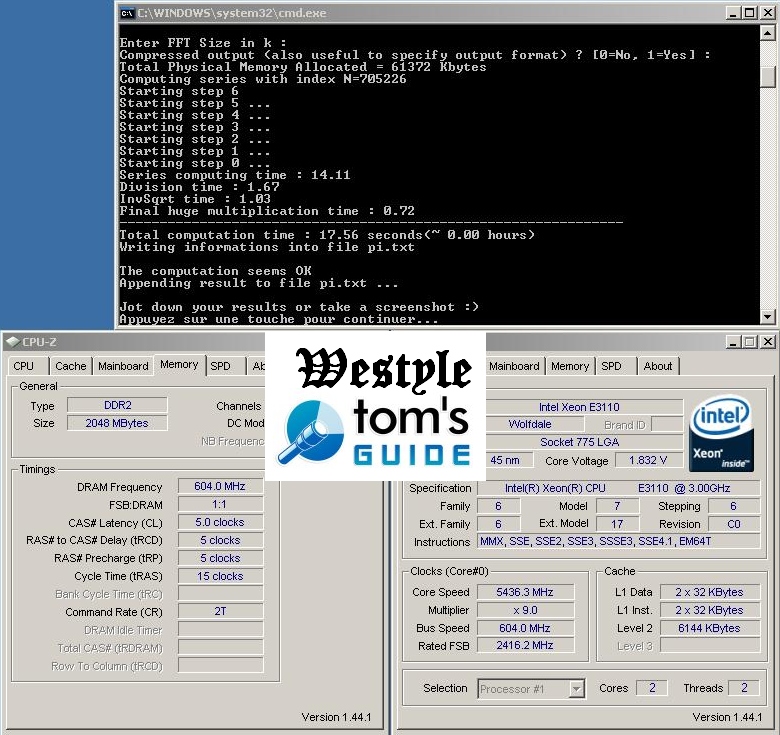The image size is (780, 735).
Task: Click the empty Level 3 cache field
Action: (710, 645)
